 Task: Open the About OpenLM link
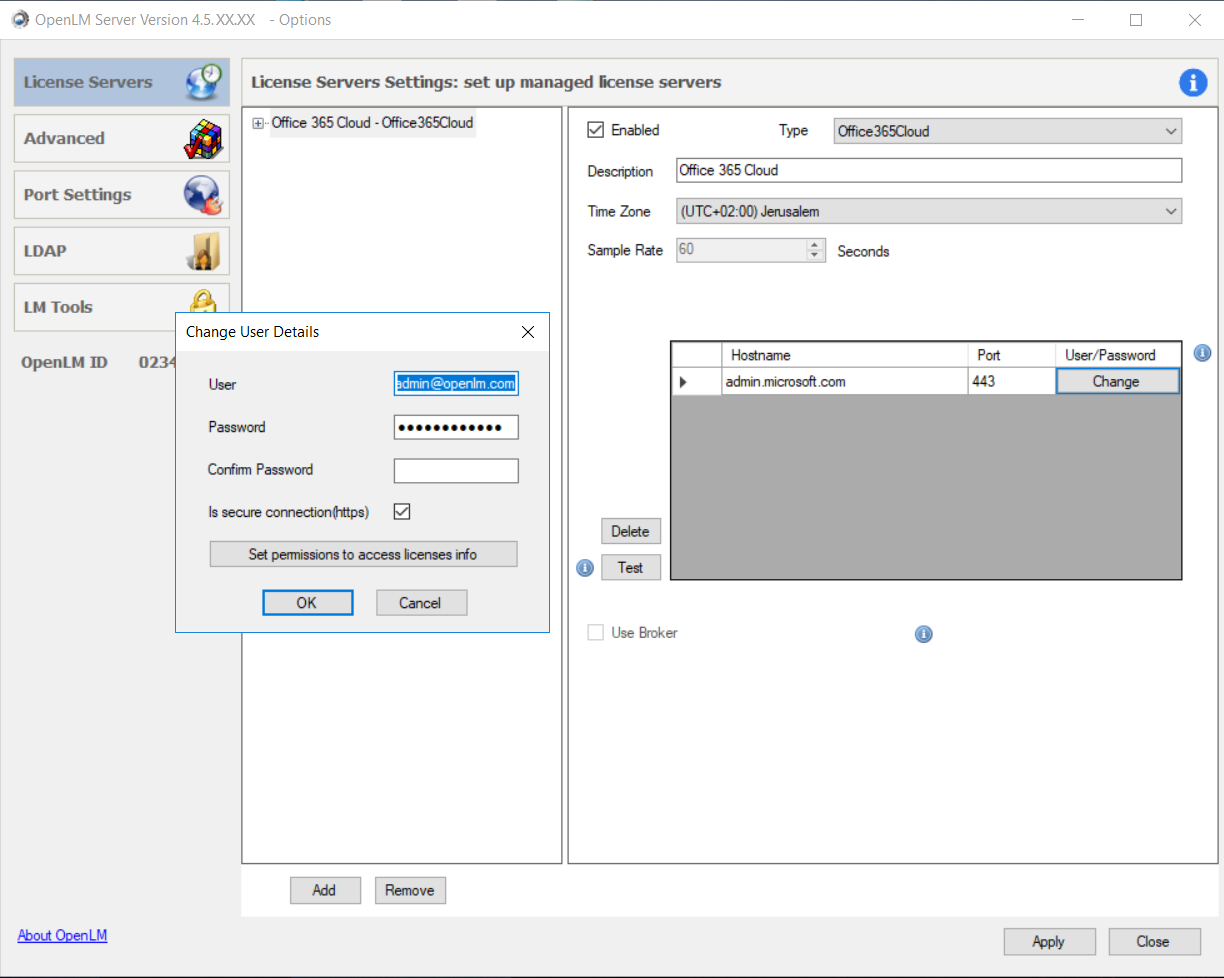coord(62,936)
